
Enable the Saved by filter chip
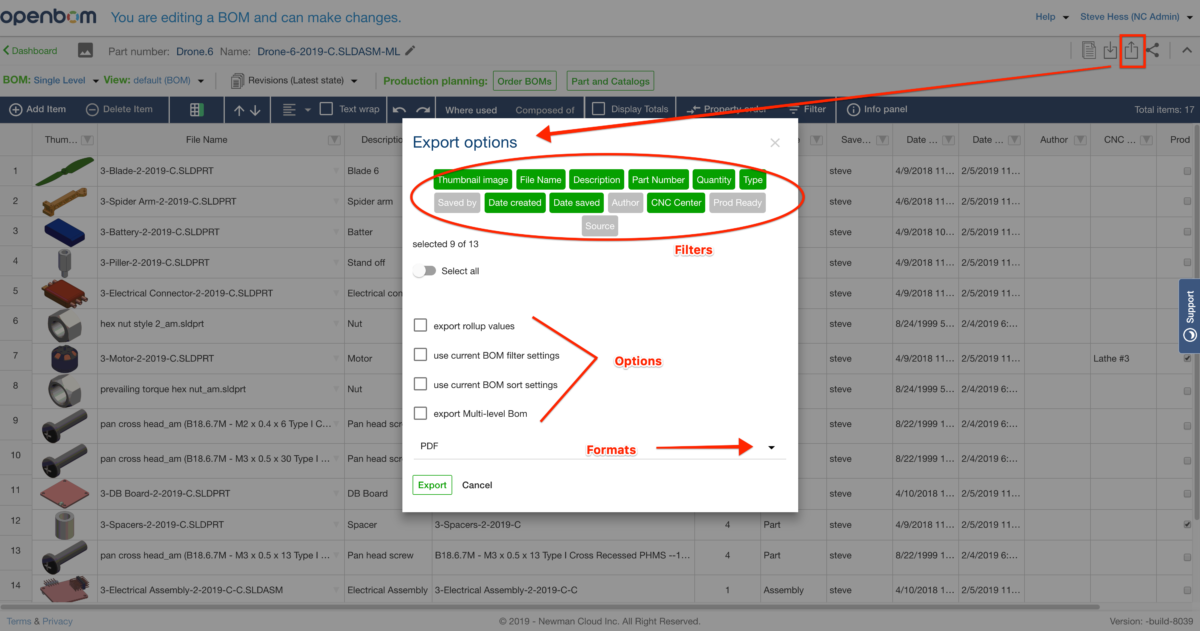tap(457, 203)
